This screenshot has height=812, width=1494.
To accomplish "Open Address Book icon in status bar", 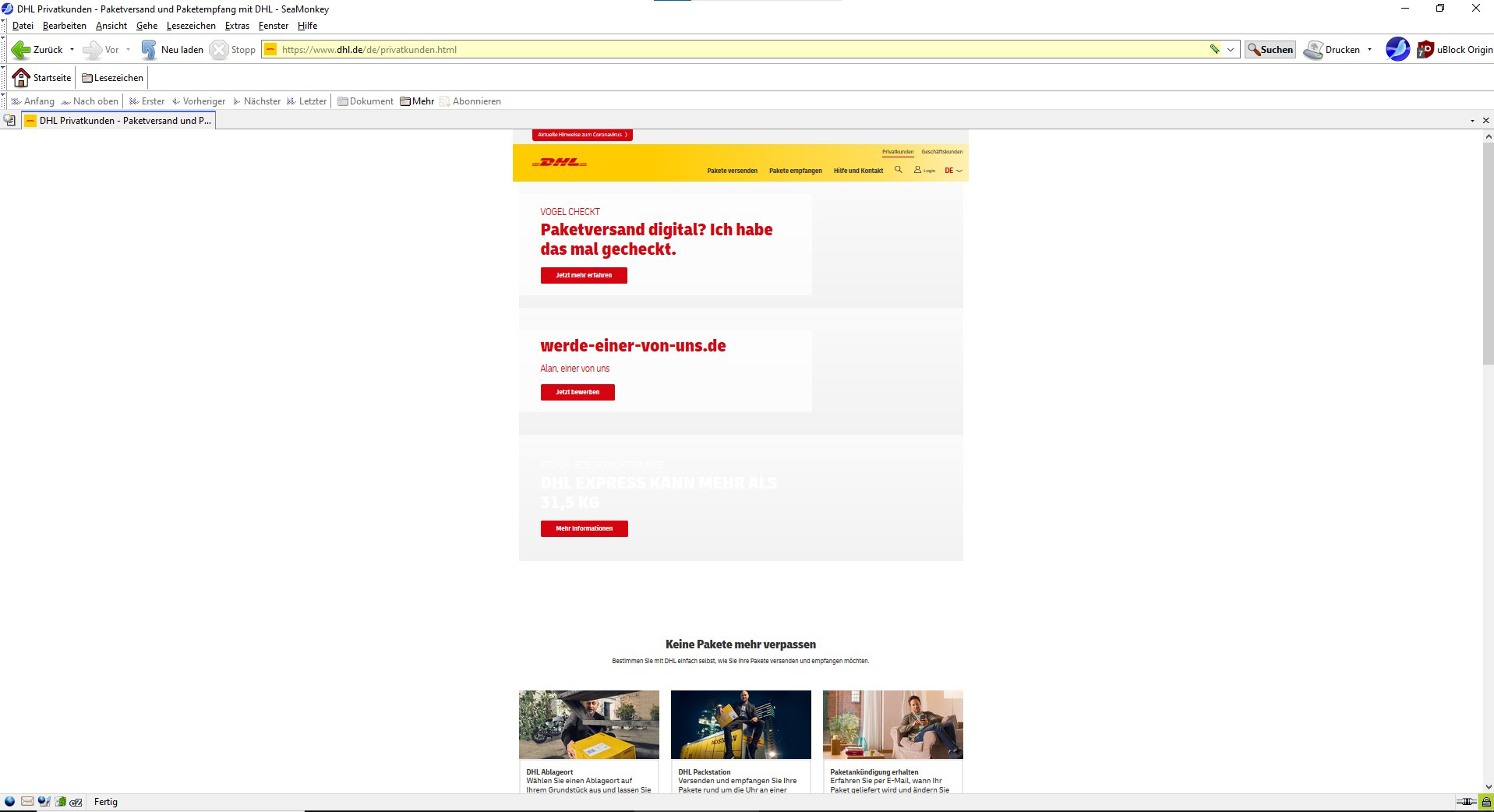I will click(60, 802).
